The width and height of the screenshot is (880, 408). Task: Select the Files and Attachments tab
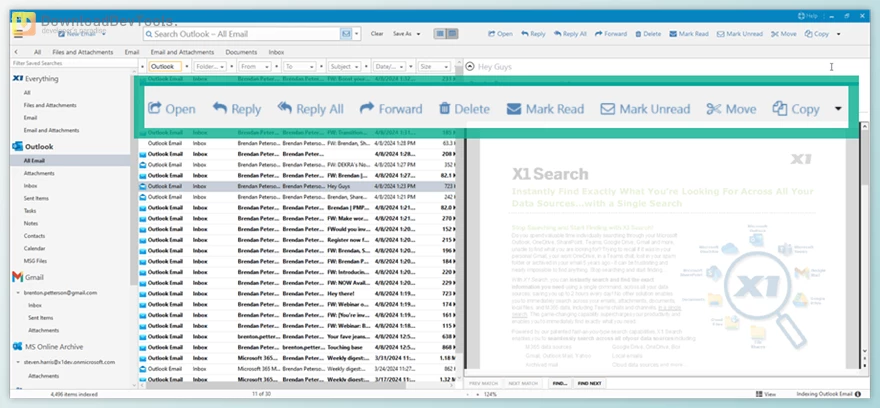[82, 52]
